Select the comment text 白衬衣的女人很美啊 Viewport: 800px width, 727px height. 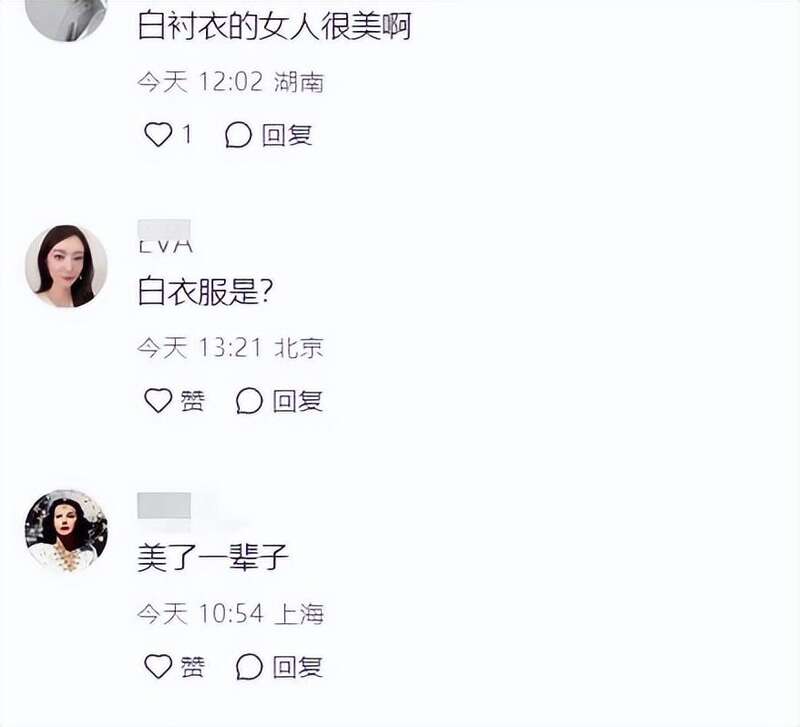(274, 26)
